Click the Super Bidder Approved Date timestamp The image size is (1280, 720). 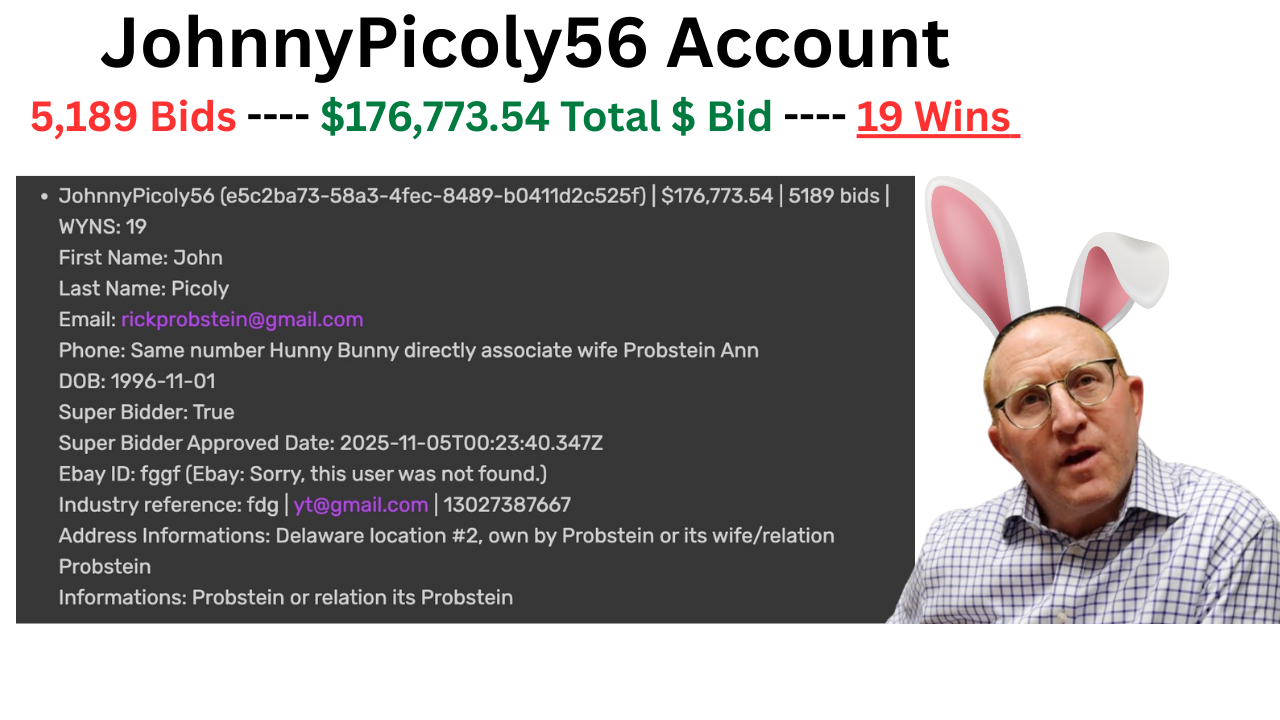(x=471, y=444)
